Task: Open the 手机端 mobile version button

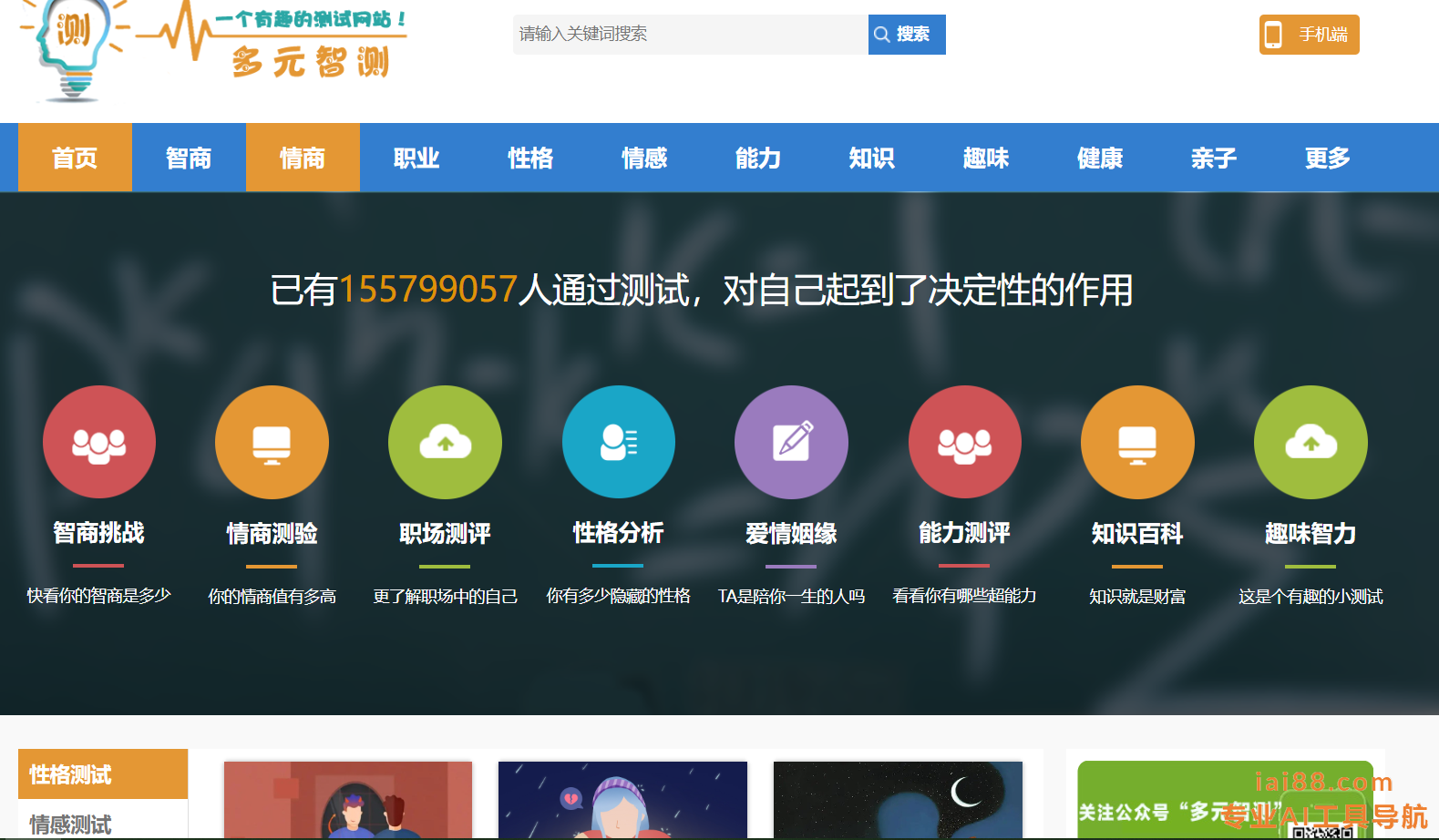Action: coord(1309,35)
